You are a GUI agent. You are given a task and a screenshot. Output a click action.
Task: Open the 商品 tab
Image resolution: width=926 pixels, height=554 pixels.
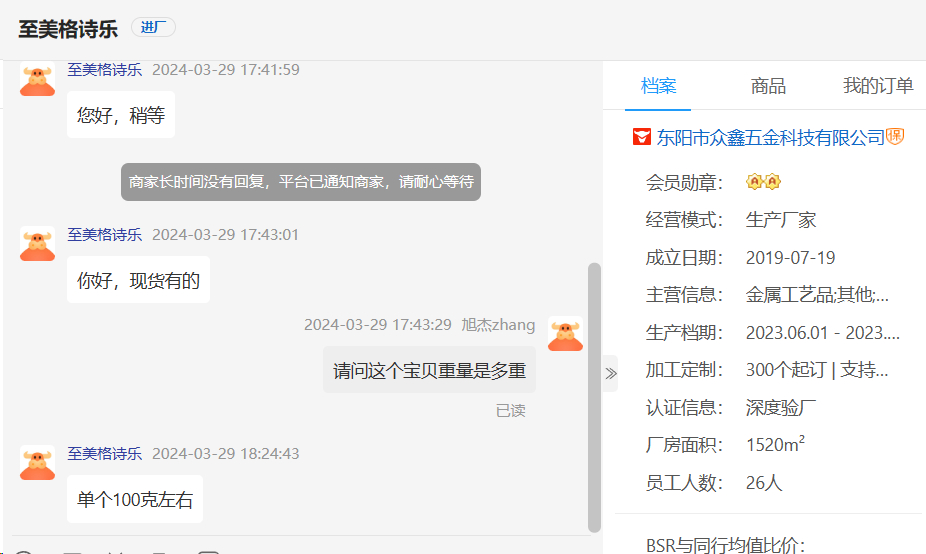[x=768, y=86]
